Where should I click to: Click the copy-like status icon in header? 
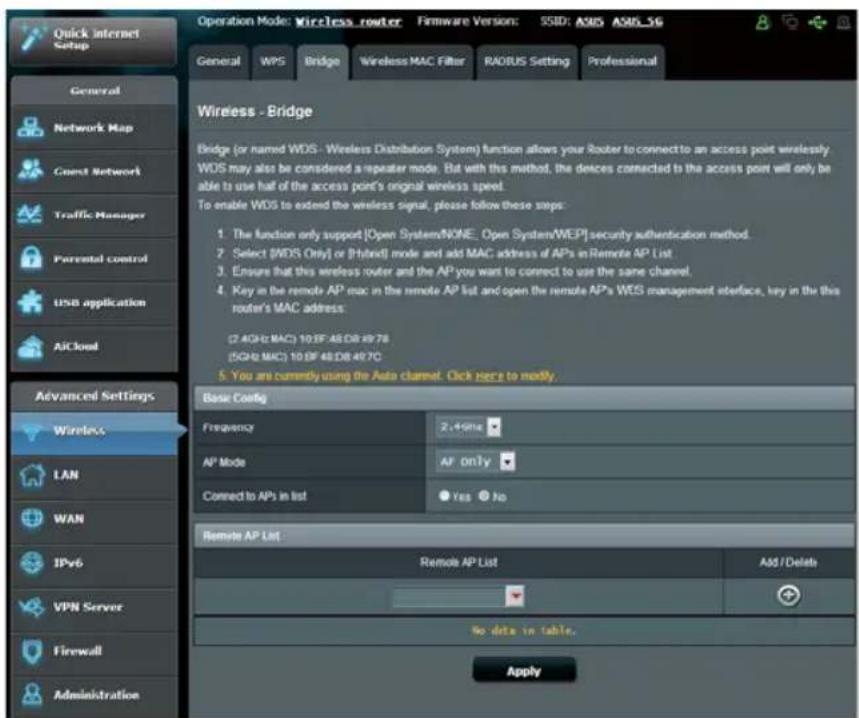[x=789, y=22]
